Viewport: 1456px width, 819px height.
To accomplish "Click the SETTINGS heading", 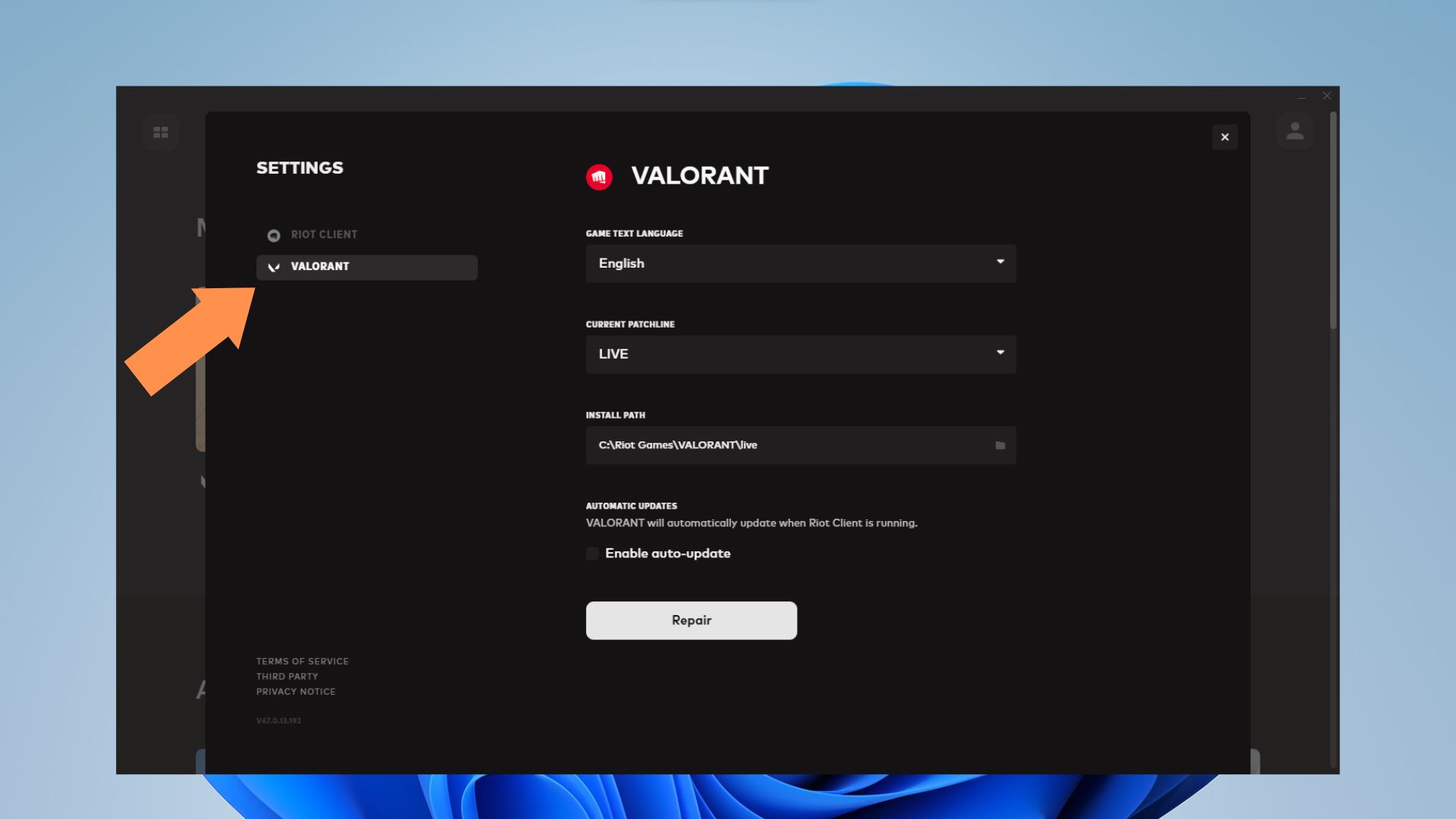I will coord(300,168).
